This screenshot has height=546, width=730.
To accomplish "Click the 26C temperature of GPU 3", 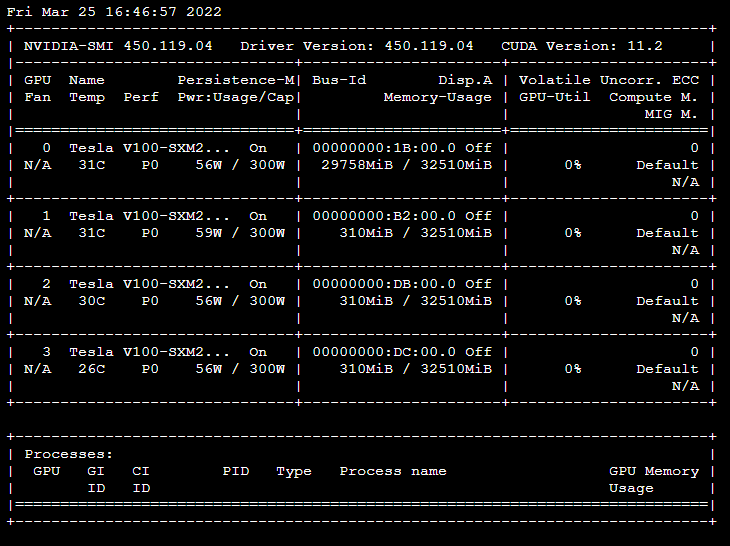I will (92, 369).
